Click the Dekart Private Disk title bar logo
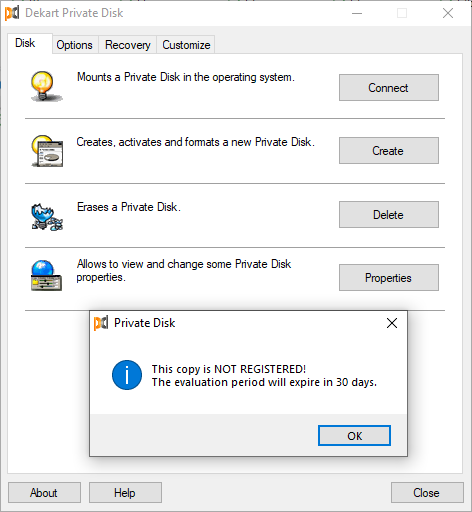The height and width of the screenshot is (512, 472). pyautogui.click(x=12, y=13)
